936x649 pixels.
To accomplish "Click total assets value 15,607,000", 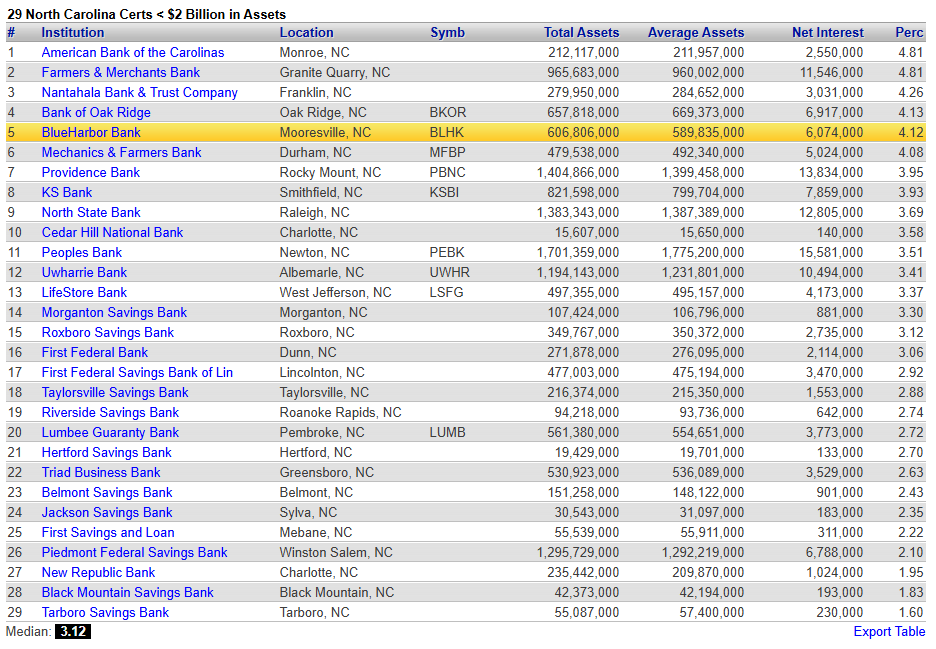I will tap(587, 232).
